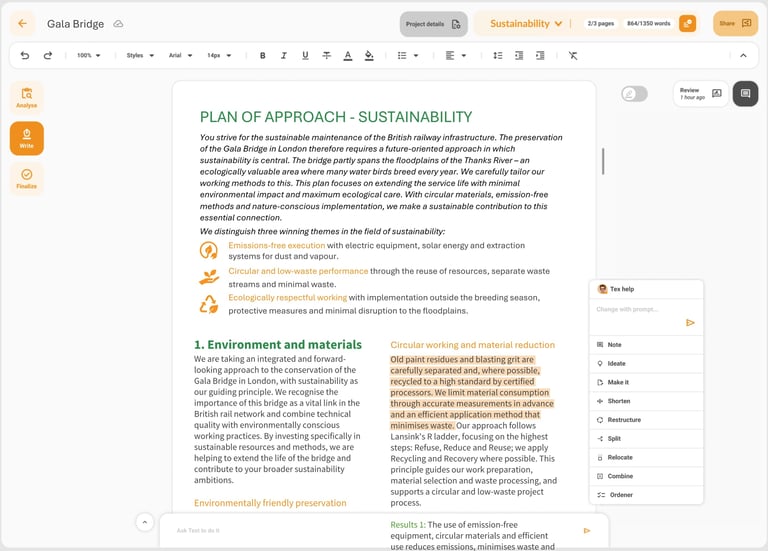Click the undo icon
The height and width of the screenshot is (551, 768).
pyautogui.click(x=25, y=56)
